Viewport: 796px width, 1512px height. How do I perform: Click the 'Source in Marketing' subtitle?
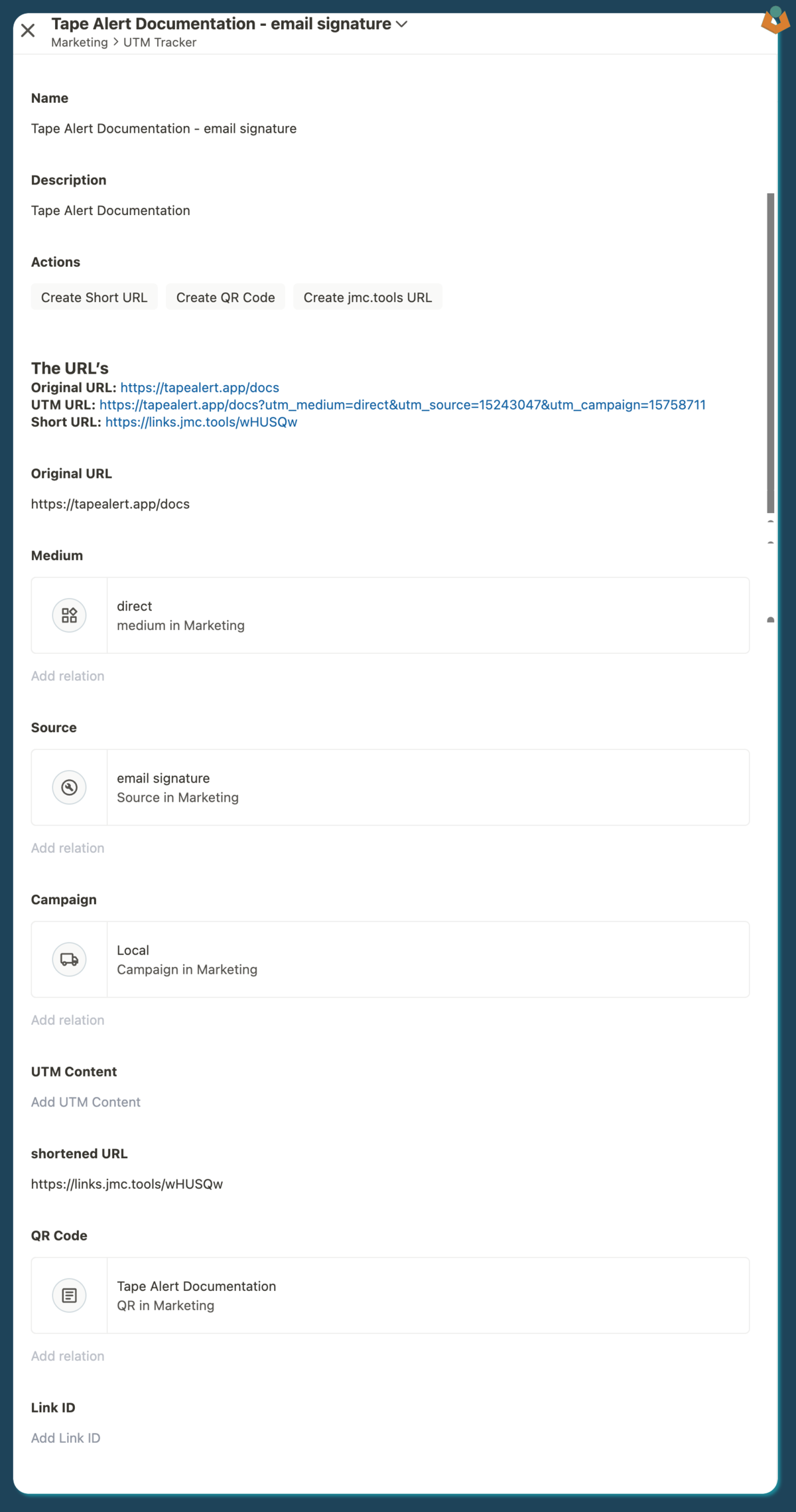[178, 797]
